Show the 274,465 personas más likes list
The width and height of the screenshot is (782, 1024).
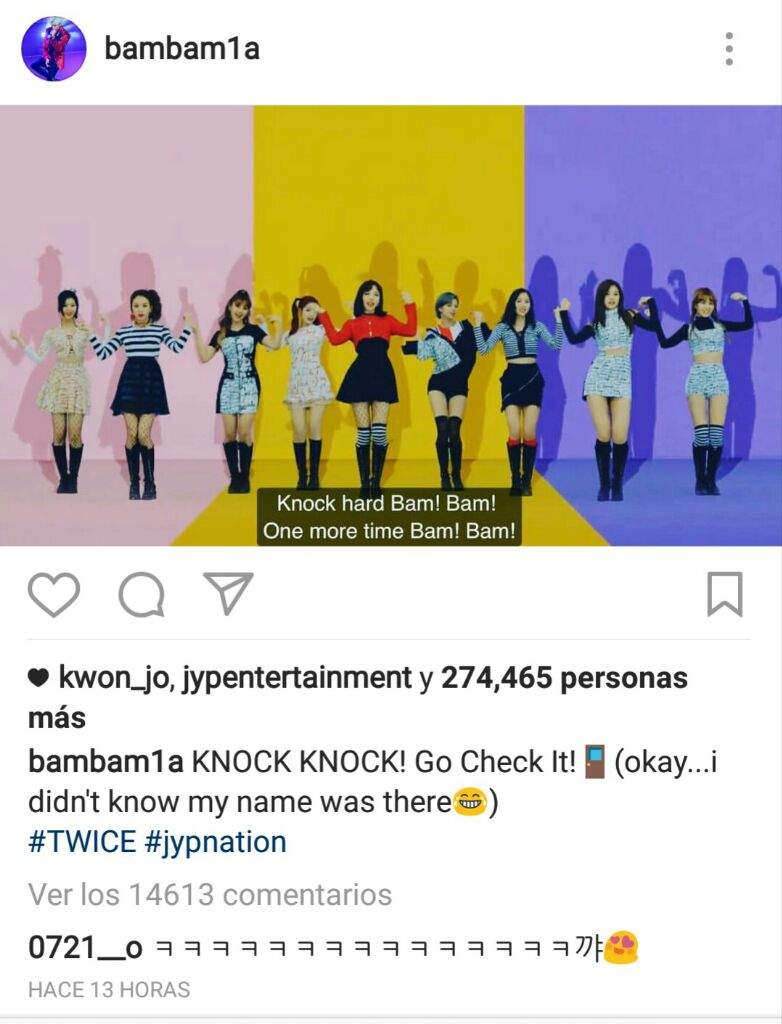coord(357,697)
